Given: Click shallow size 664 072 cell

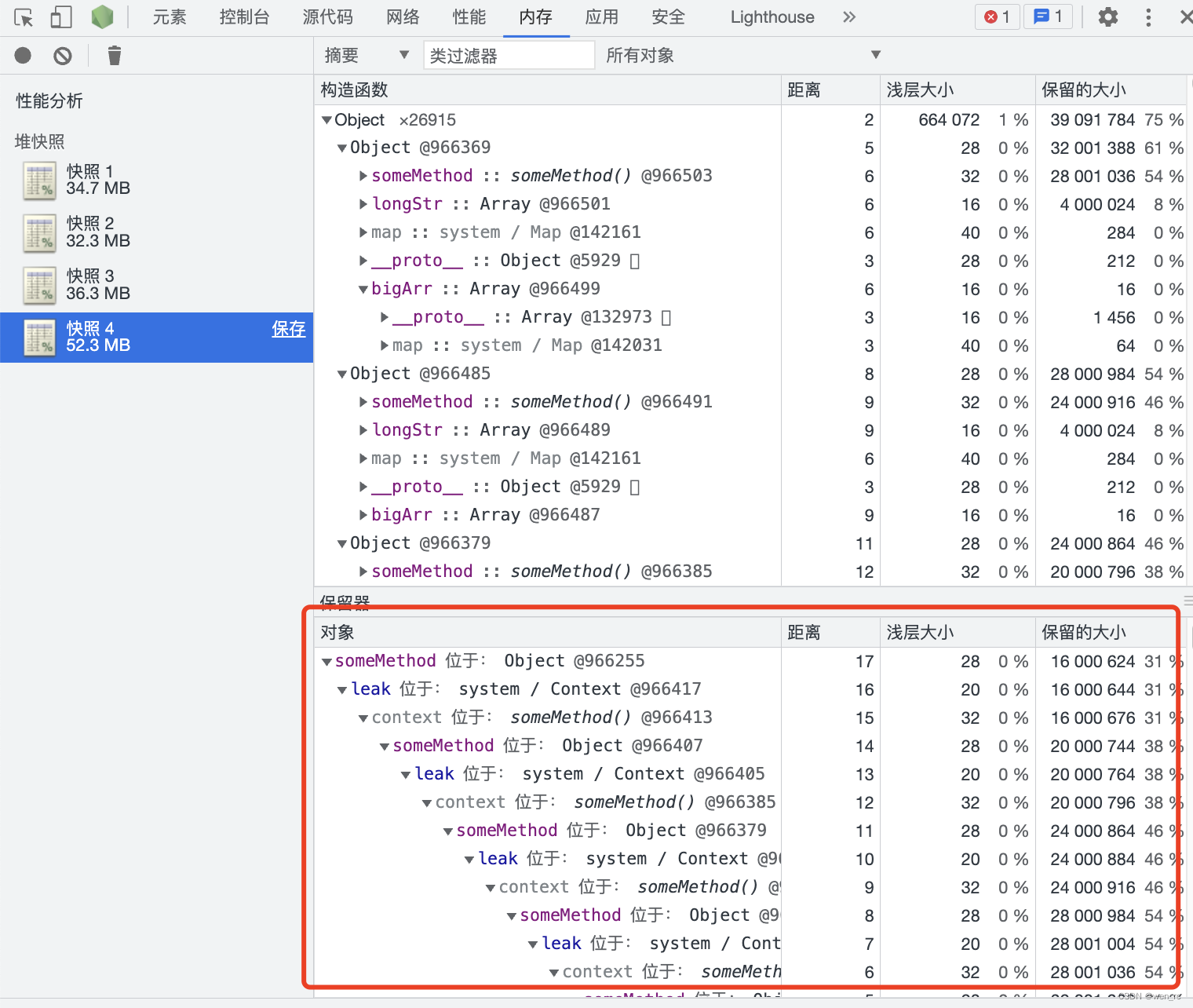Looking at the screenshot, I should 949,120.
